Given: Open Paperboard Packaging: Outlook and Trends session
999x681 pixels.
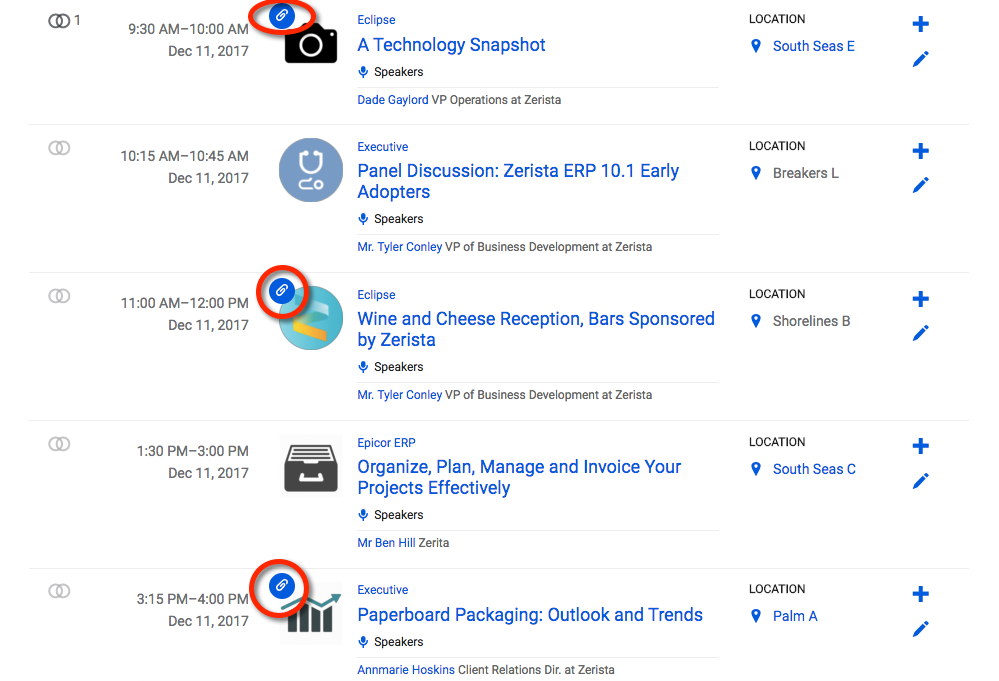Looking at the screenshot, I should pyautogui.click(x=530, y=615).
